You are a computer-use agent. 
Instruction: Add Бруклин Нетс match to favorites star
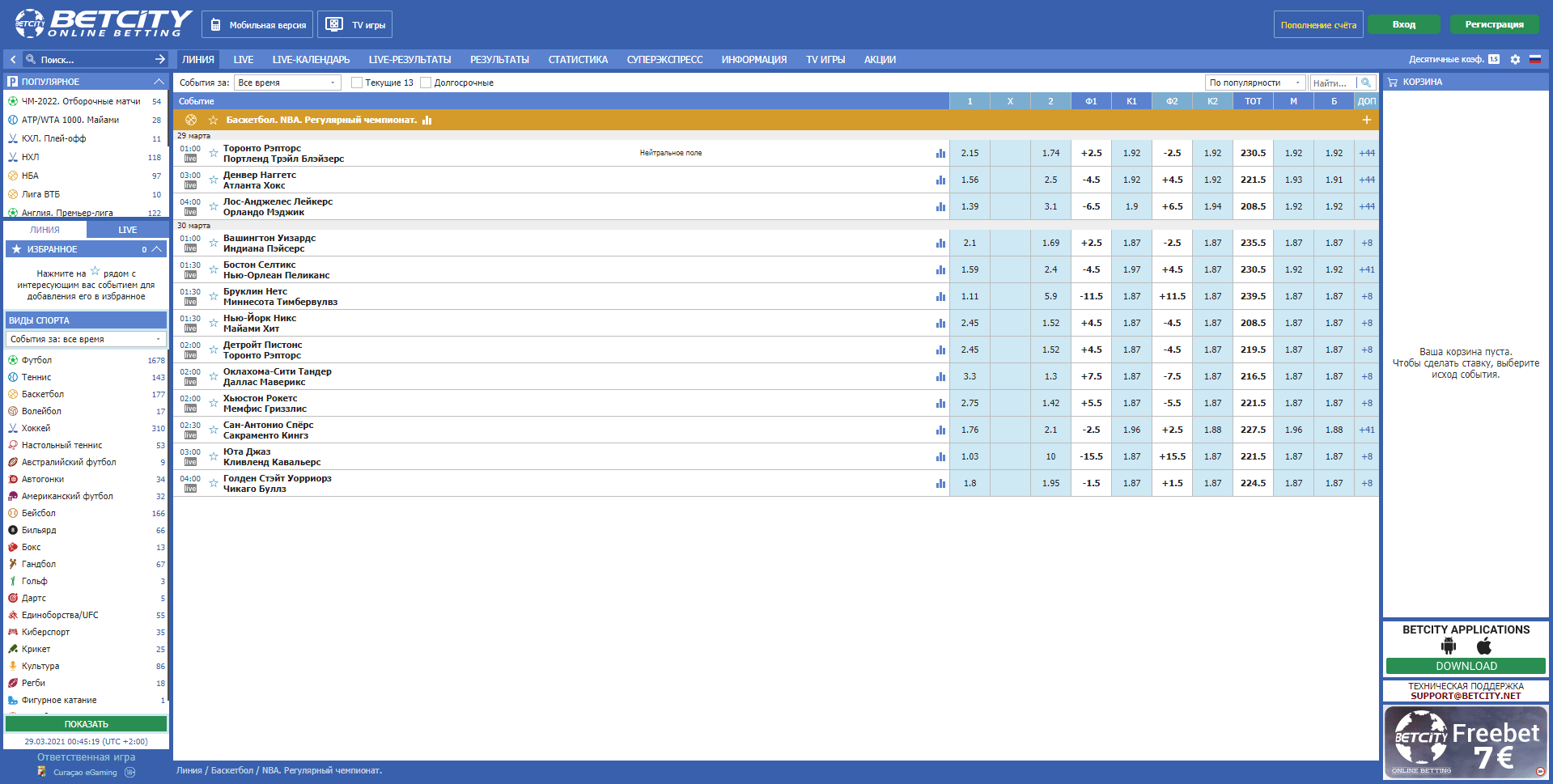214,296
